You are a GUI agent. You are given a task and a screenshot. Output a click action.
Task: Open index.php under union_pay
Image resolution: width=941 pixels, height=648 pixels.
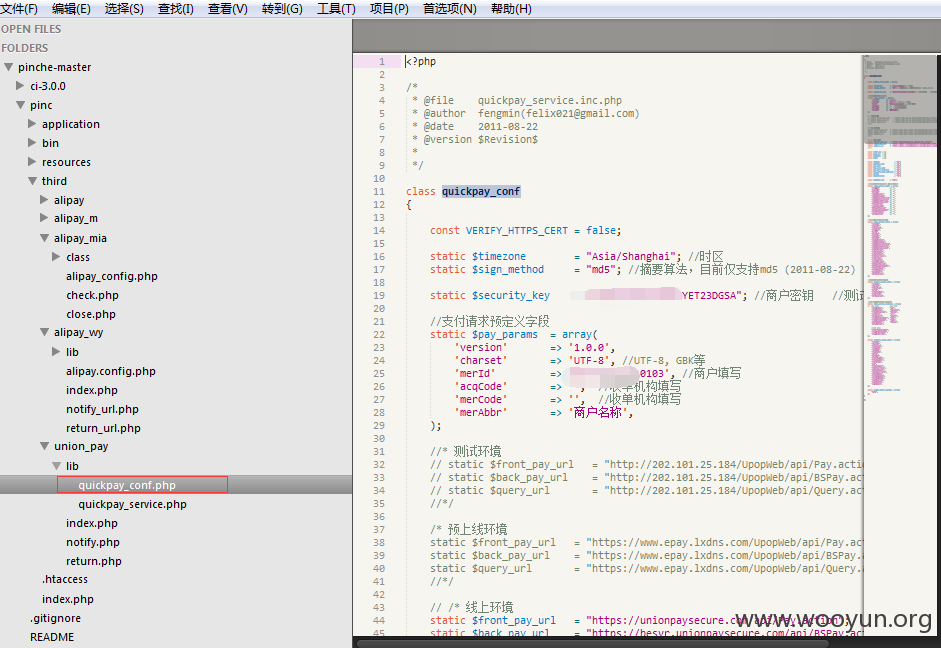(x=92, y=523)
